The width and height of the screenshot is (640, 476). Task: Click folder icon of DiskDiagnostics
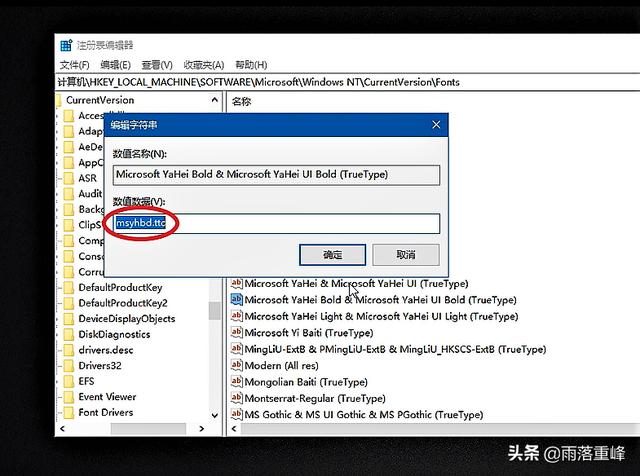tap(69, 334)
